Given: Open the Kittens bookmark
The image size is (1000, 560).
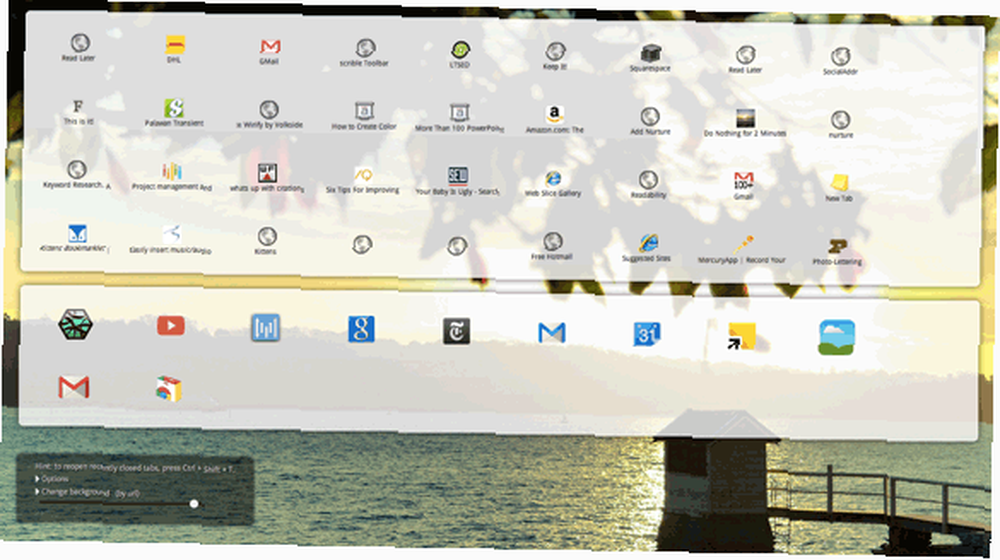Looking at the screenshot, I should (x=267, y=240).
